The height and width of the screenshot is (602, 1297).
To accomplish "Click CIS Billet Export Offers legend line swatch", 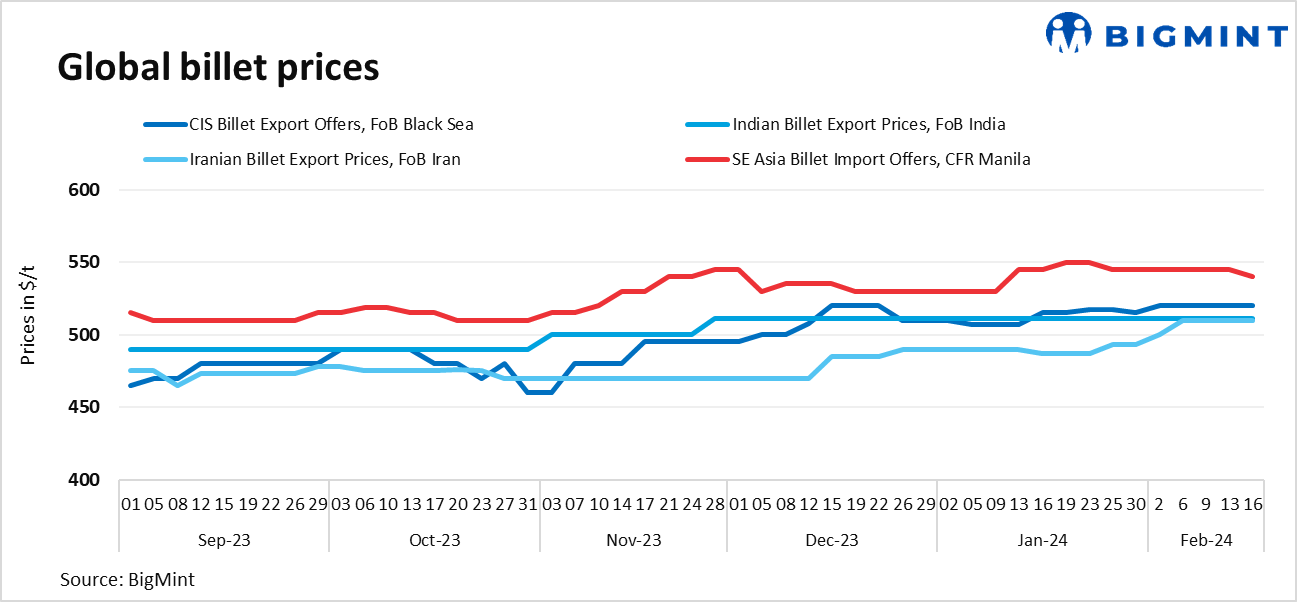I will (163, 125).
